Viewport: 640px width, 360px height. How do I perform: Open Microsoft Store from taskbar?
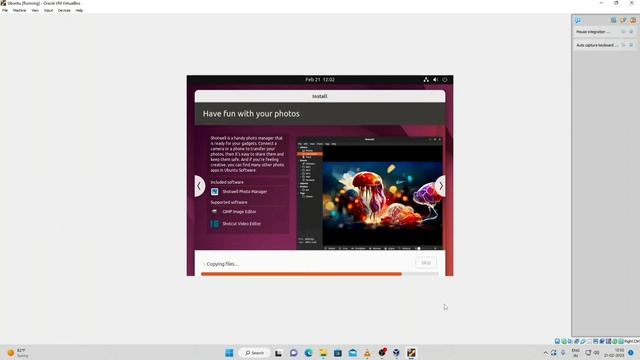338,353
